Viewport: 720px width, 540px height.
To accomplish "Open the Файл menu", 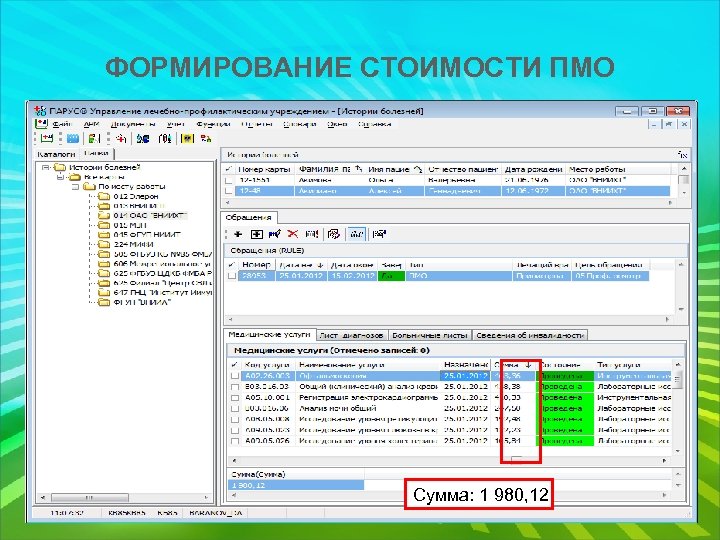I will [62, 124].
